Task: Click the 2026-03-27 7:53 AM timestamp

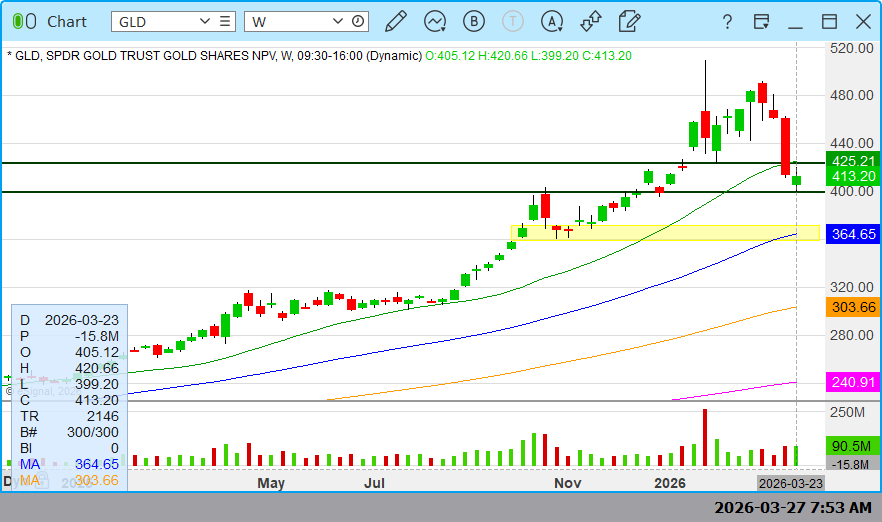Action: pos(793,507)
